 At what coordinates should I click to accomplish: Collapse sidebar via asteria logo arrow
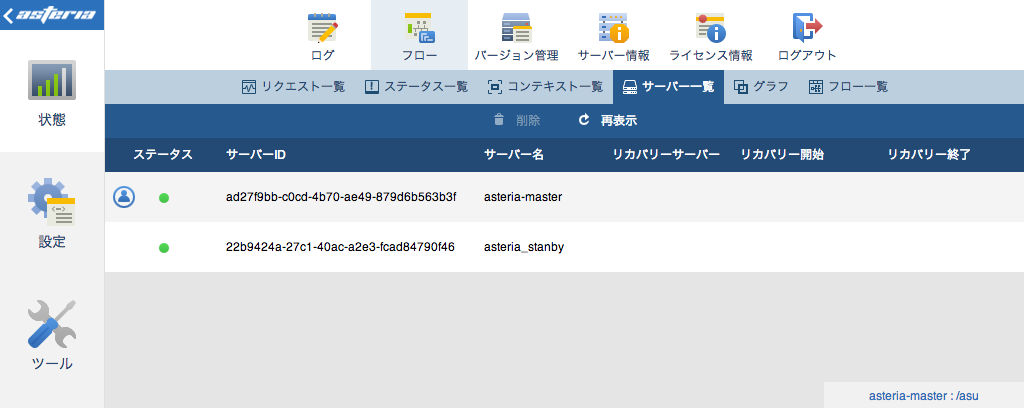(11, 15)
